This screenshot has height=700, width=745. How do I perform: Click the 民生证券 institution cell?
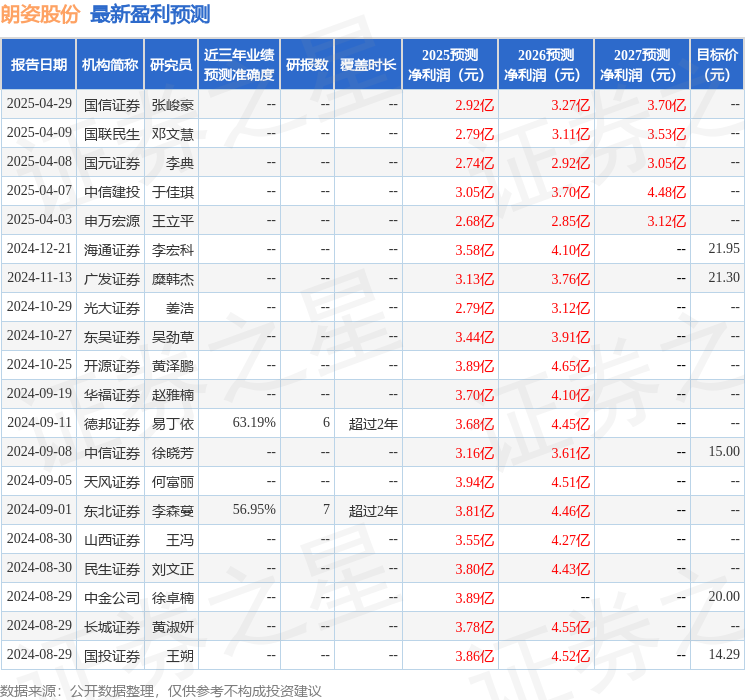coord(112,569)
